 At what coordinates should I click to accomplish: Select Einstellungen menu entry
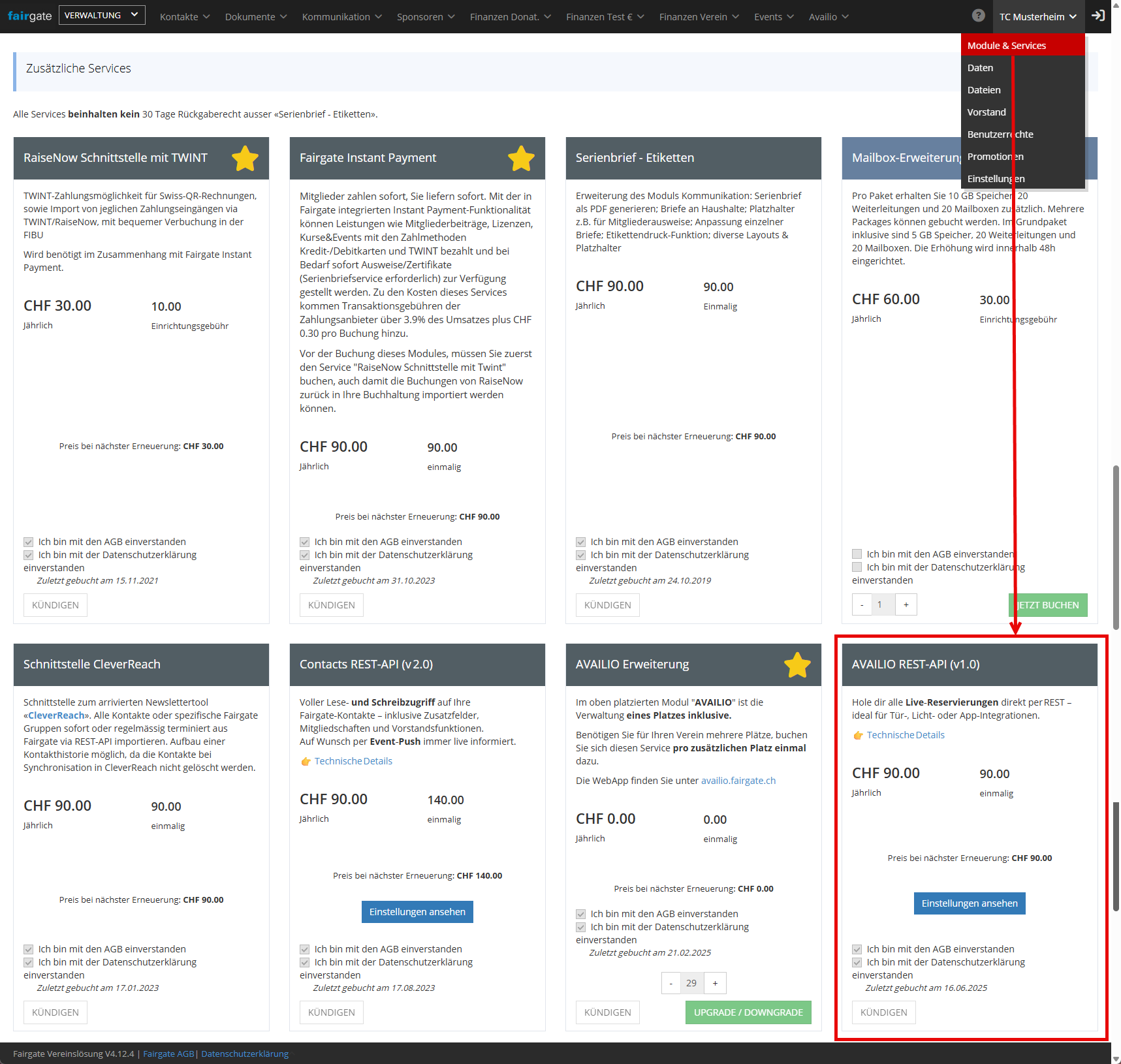(1022, 179)
